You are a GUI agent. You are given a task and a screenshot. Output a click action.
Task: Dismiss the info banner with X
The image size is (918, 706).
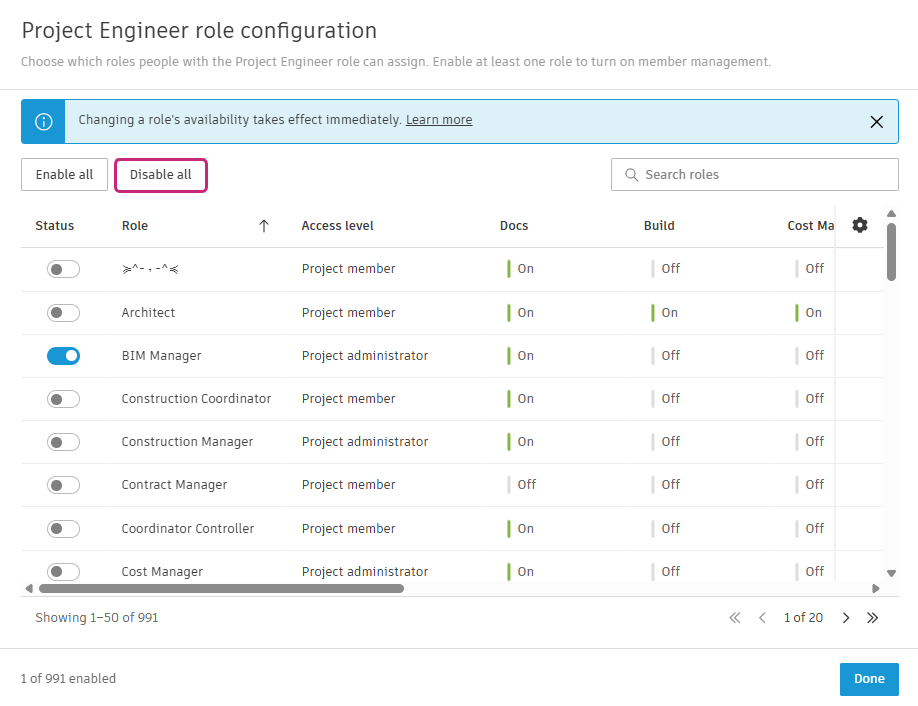[876, 122]
